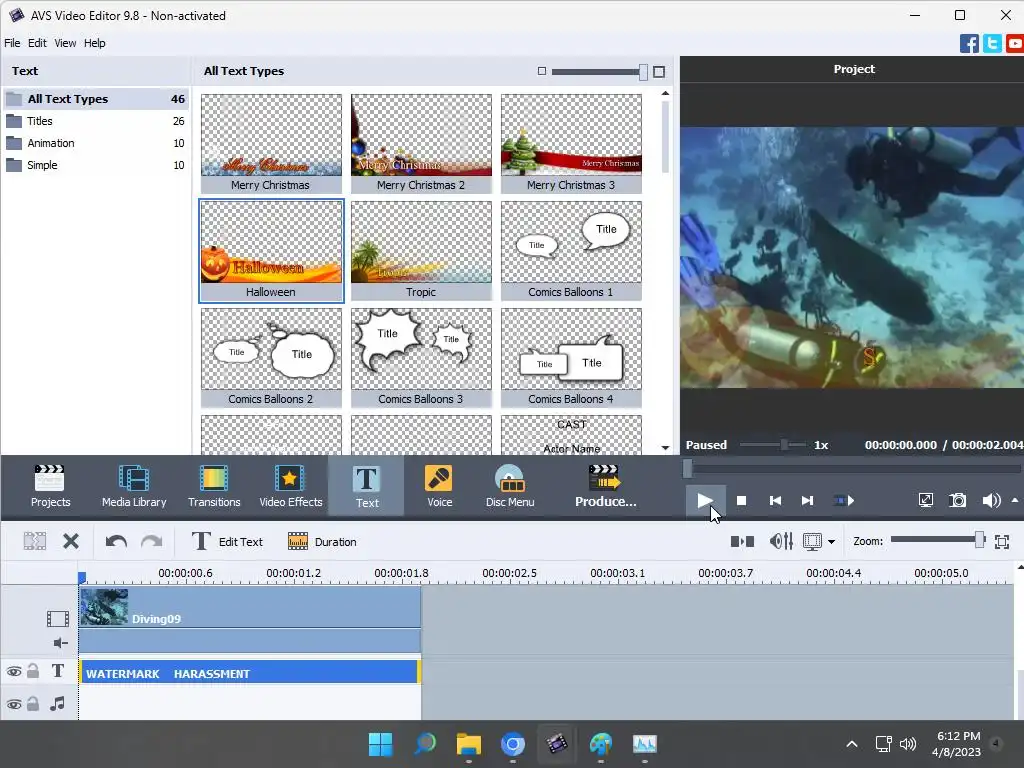Toggle lock on the music track
Screen dimensions: 1024x768
pyautogui.click(x=33, y=703)
